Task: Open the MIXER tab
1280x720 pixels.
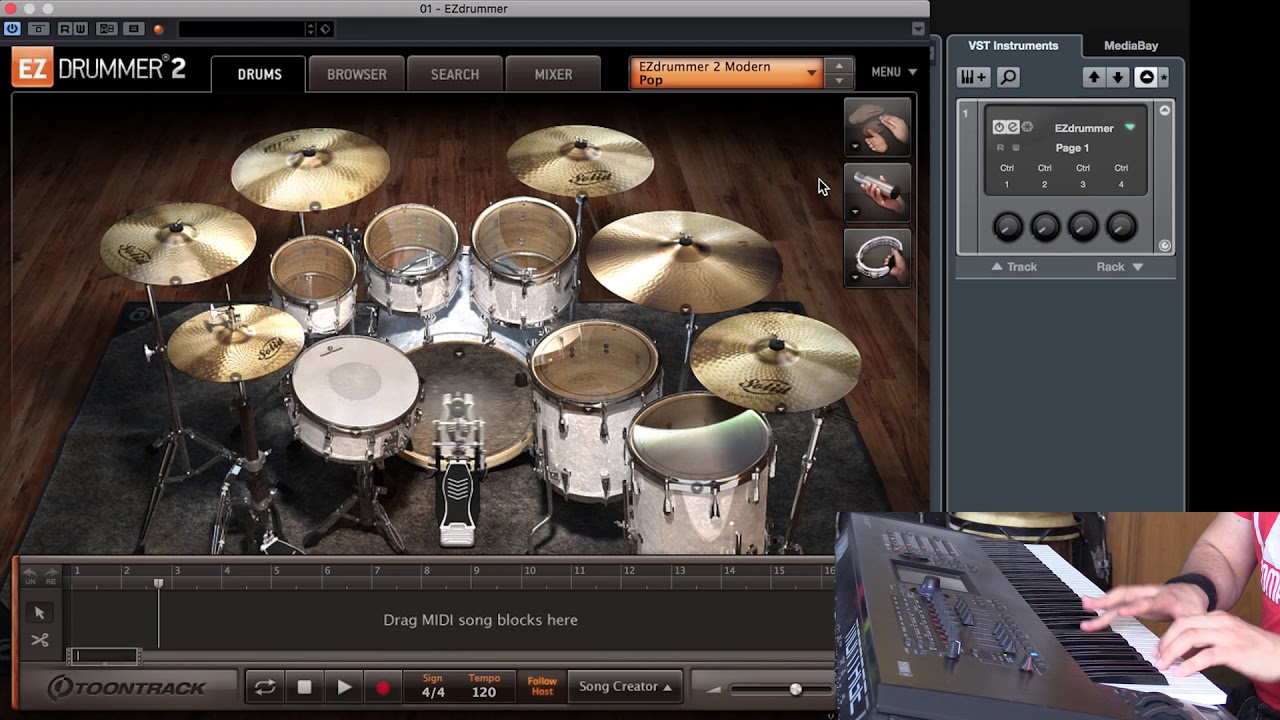Action: point(553,74)
